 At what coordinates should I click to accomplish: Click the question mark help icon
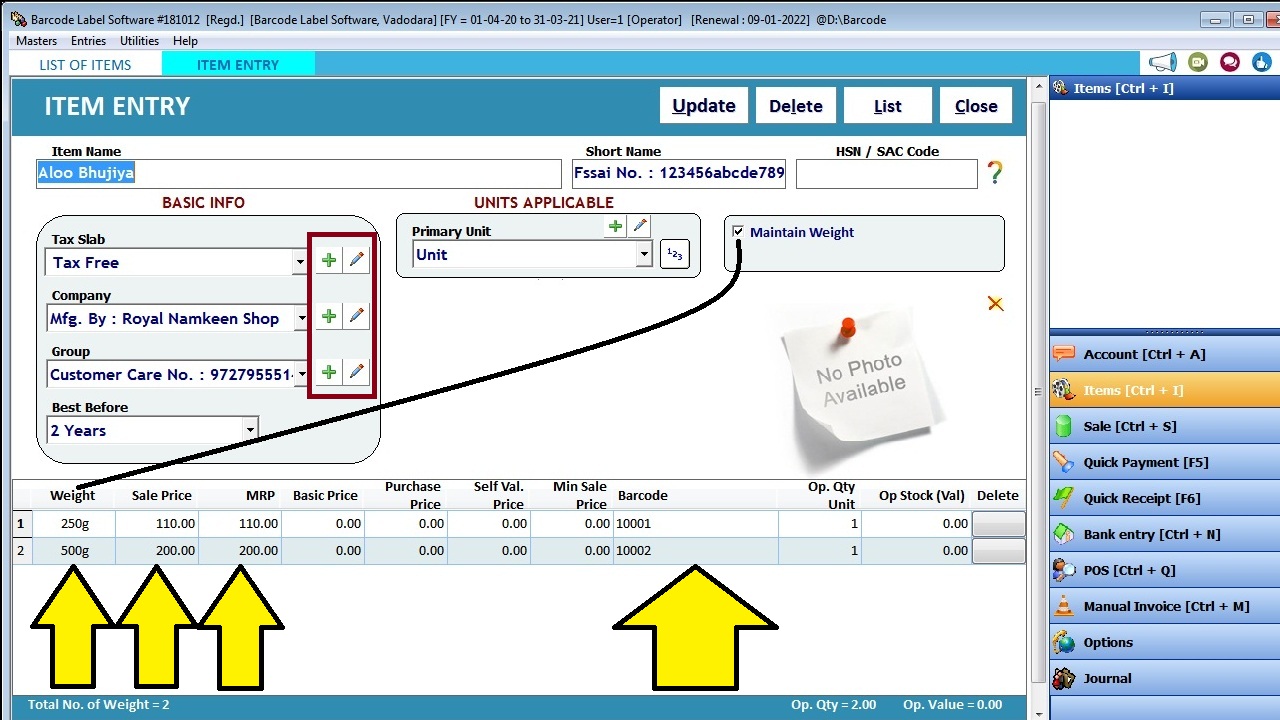pos(994,172)
